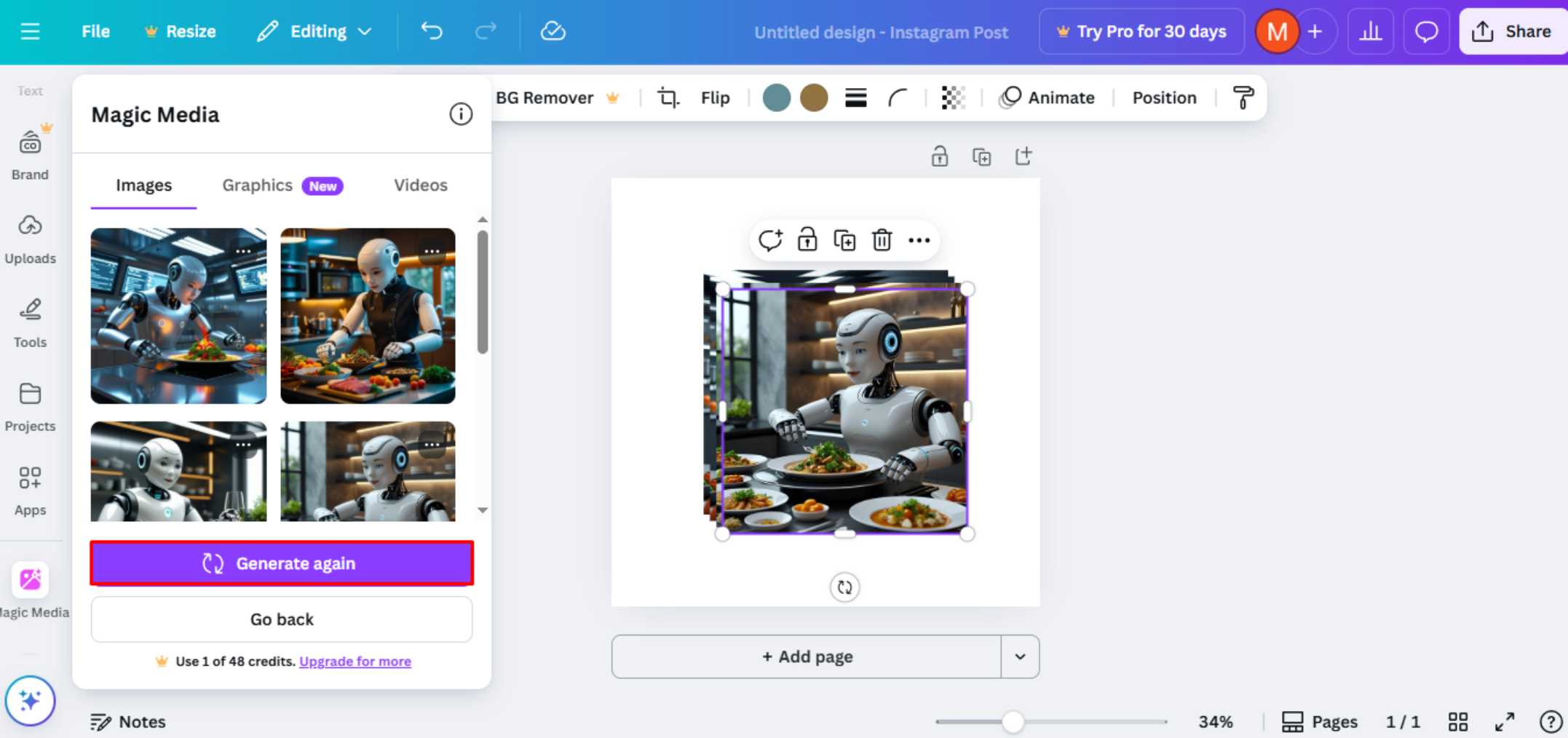The width and height of the screenshot is (1568, 738).
Task: Switch to the Graphics tab in Magic Media
Action: 257,186
